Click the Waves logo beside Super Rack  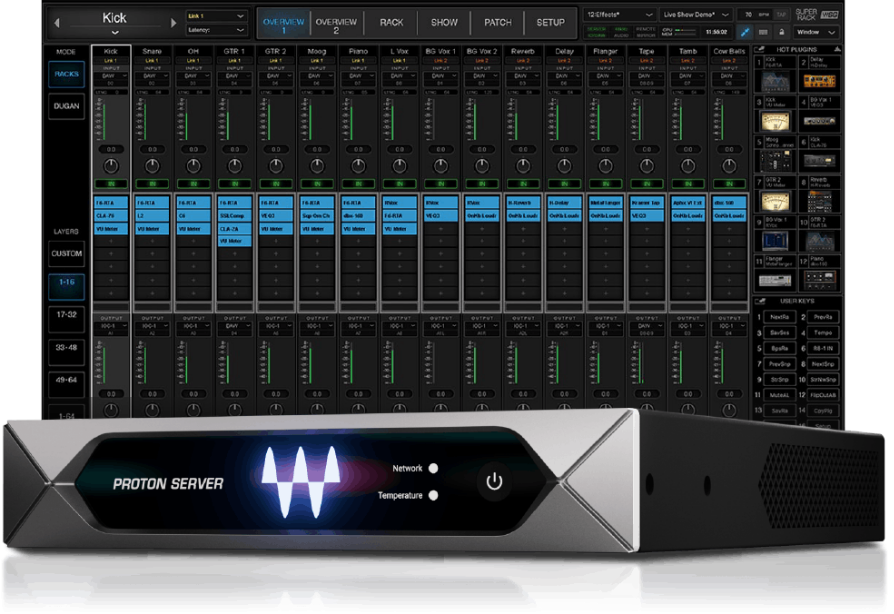click(828, 15)
